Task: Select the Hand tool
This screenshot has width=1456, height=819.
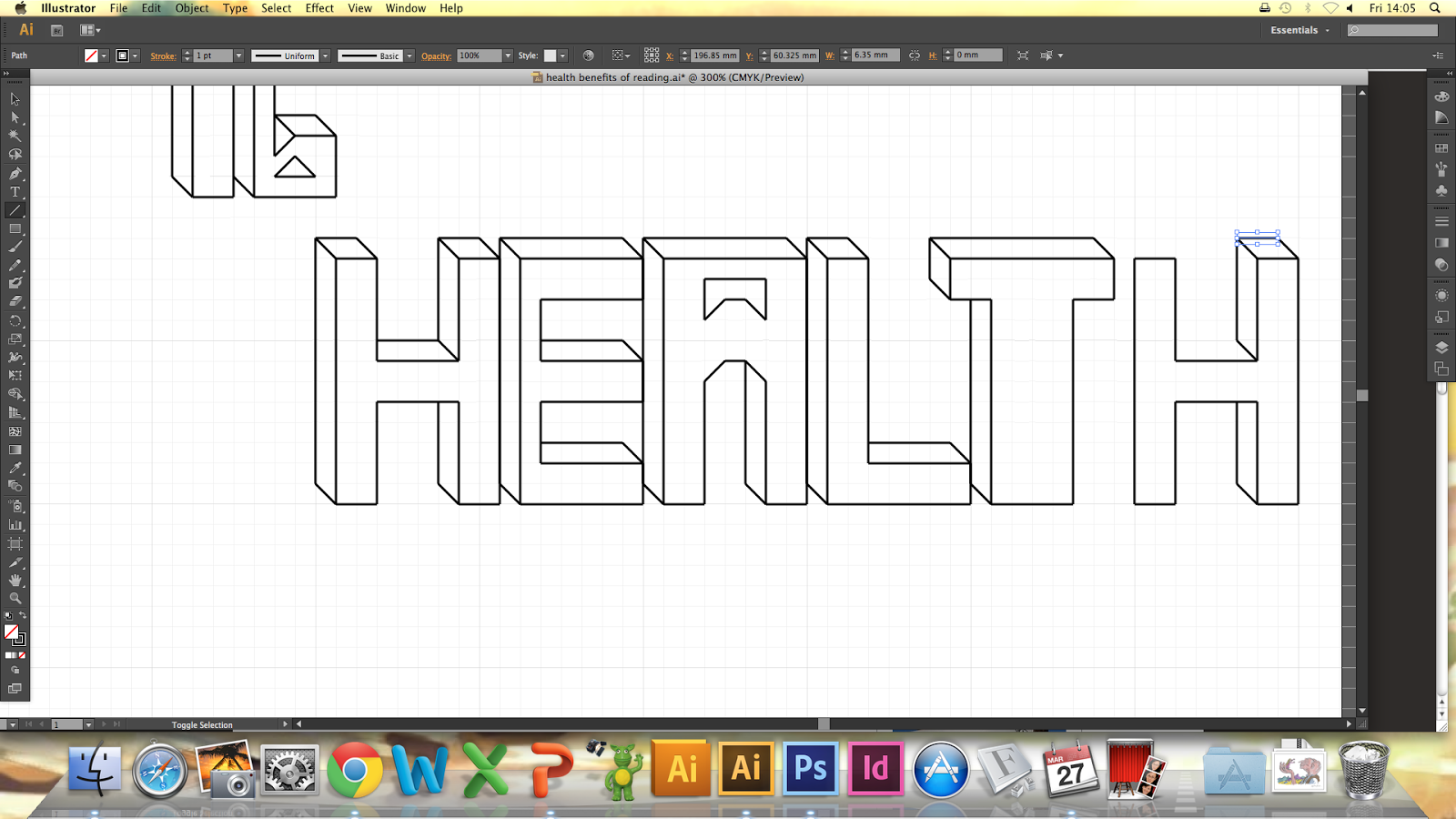Action: [x=15, y=580]
